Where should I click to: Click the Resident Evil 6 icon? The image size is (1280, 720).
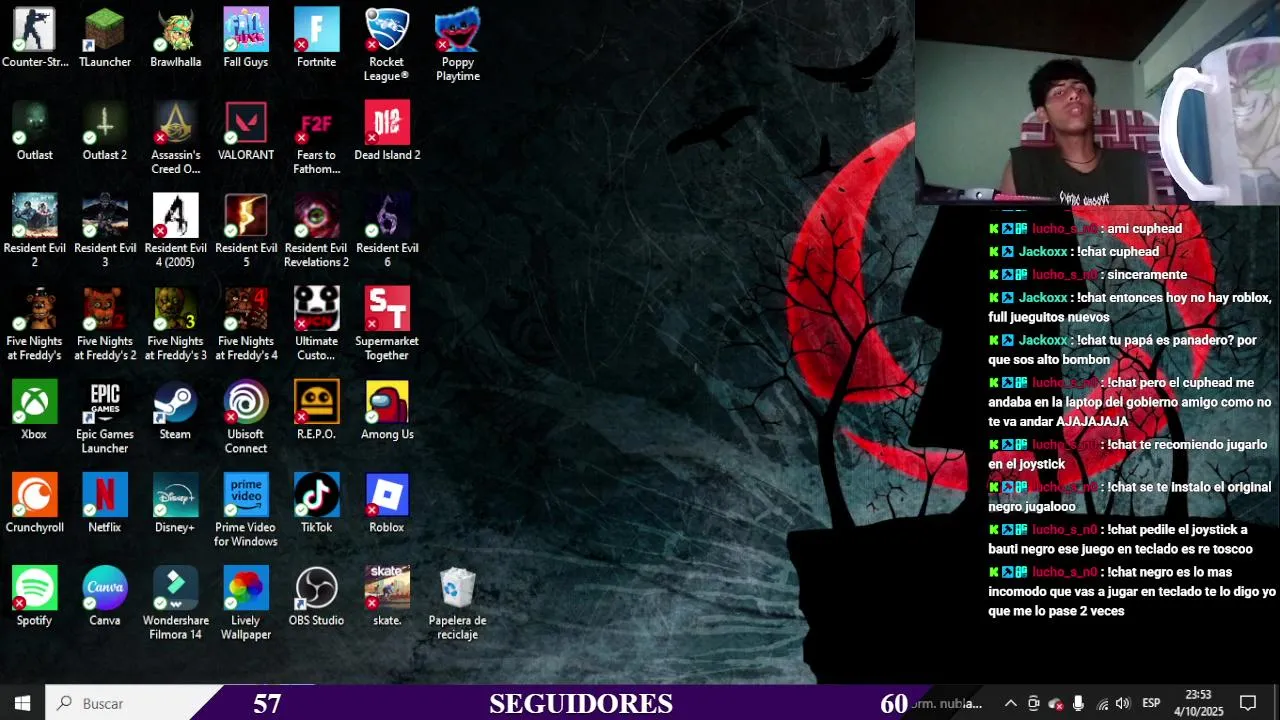pos(387,231)
